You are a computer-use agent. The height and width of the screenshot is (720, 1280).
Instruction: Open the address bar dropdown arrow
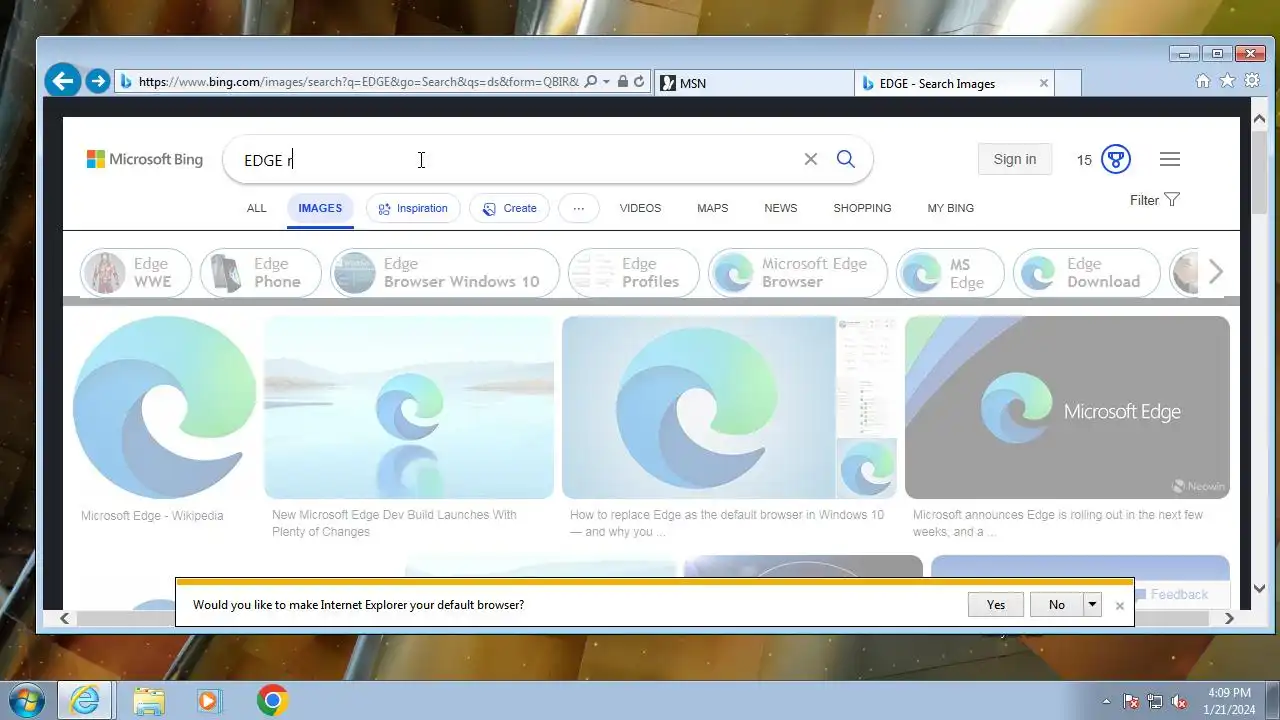pyautogui.click(x=606, y=82)
